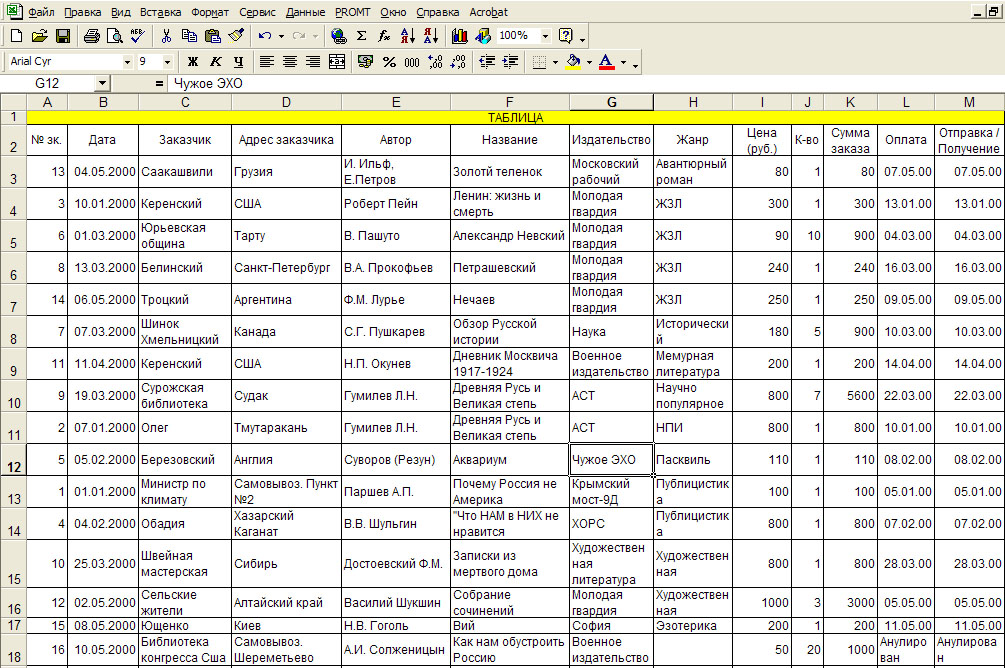This screenshot has height=668, width=1005.
Task: Click the AutoSum sigma icon
Action: [x=361, y=36]
